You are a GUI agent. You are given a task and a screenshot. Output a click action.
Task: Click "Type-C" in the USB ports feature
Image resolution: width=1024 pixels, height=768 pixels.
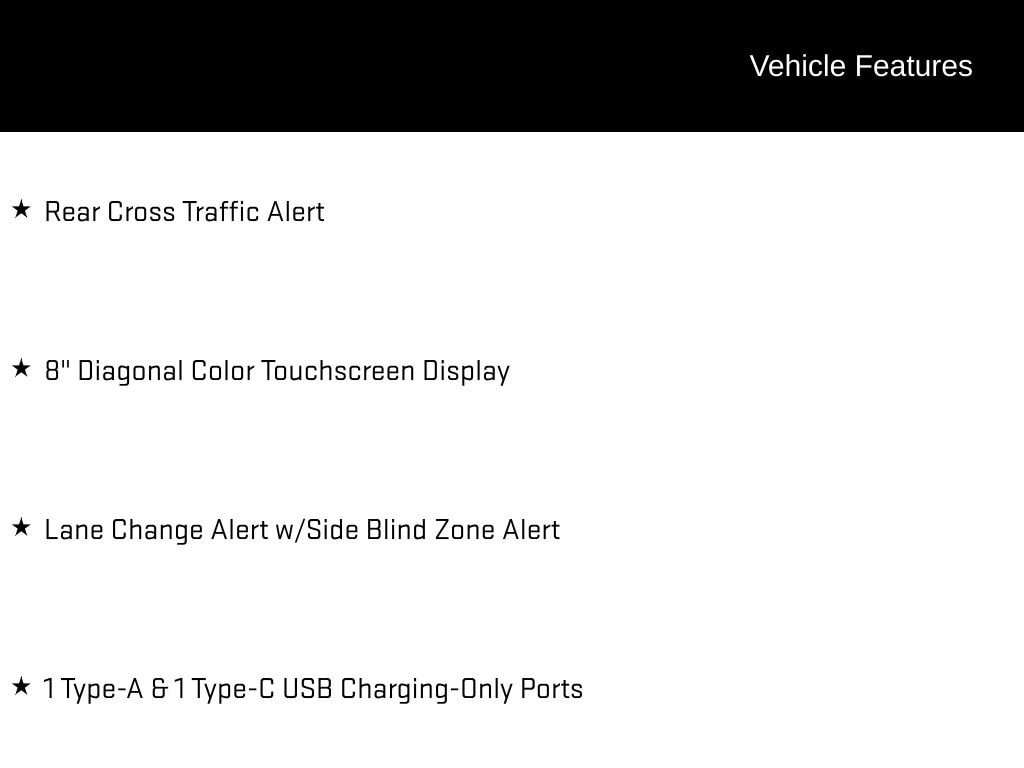point(232,689)
